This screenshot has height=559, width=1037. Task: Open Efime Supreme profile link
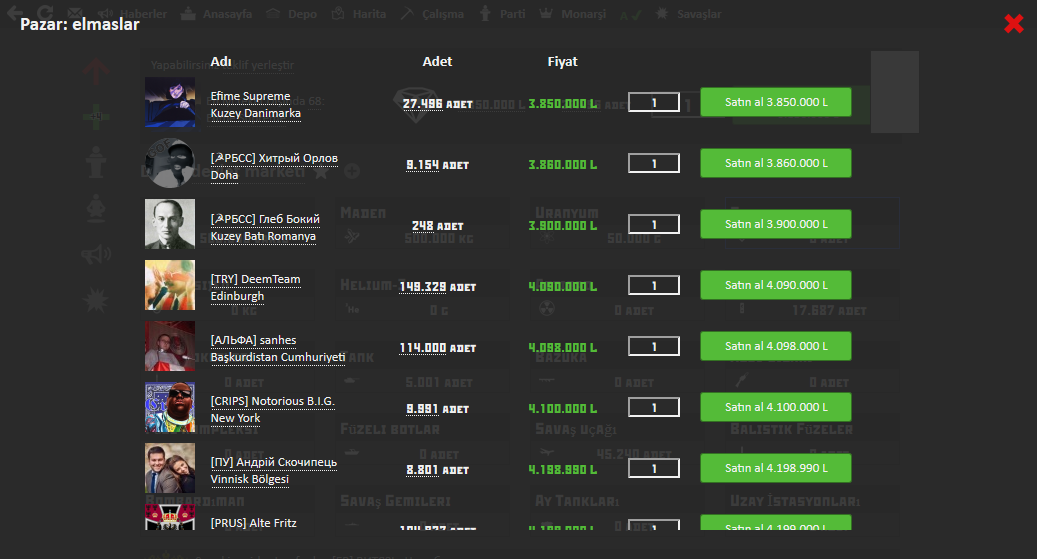[250, 96]
